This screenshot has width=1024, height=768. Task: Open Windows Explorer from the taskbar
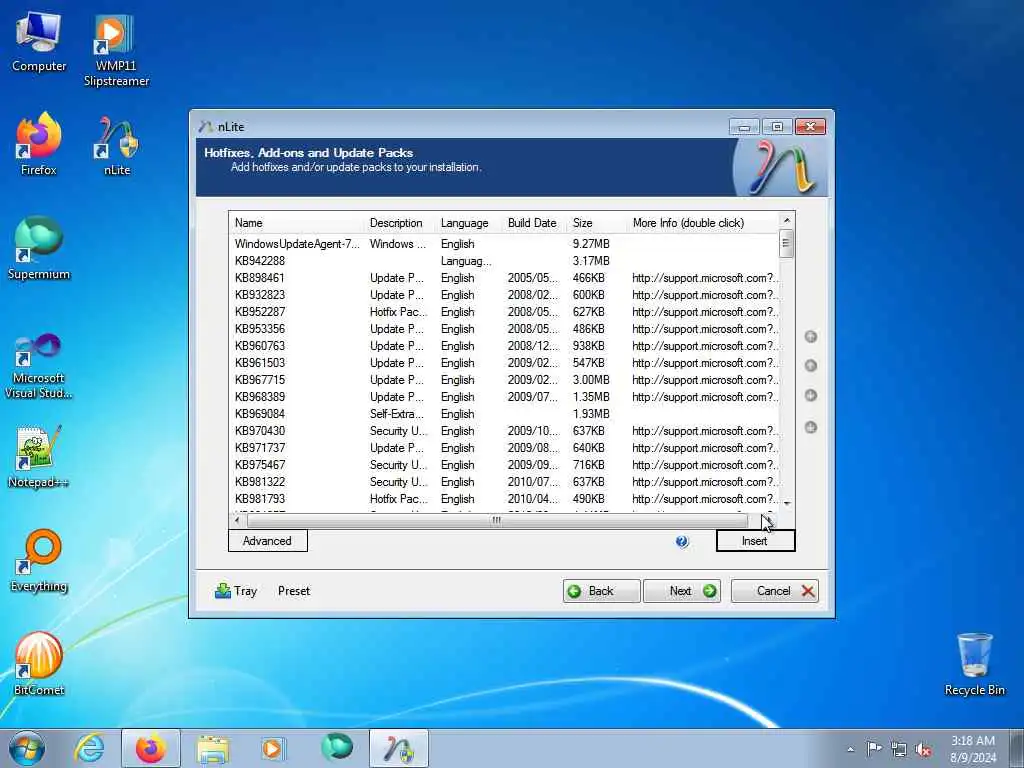pos(213,748)
